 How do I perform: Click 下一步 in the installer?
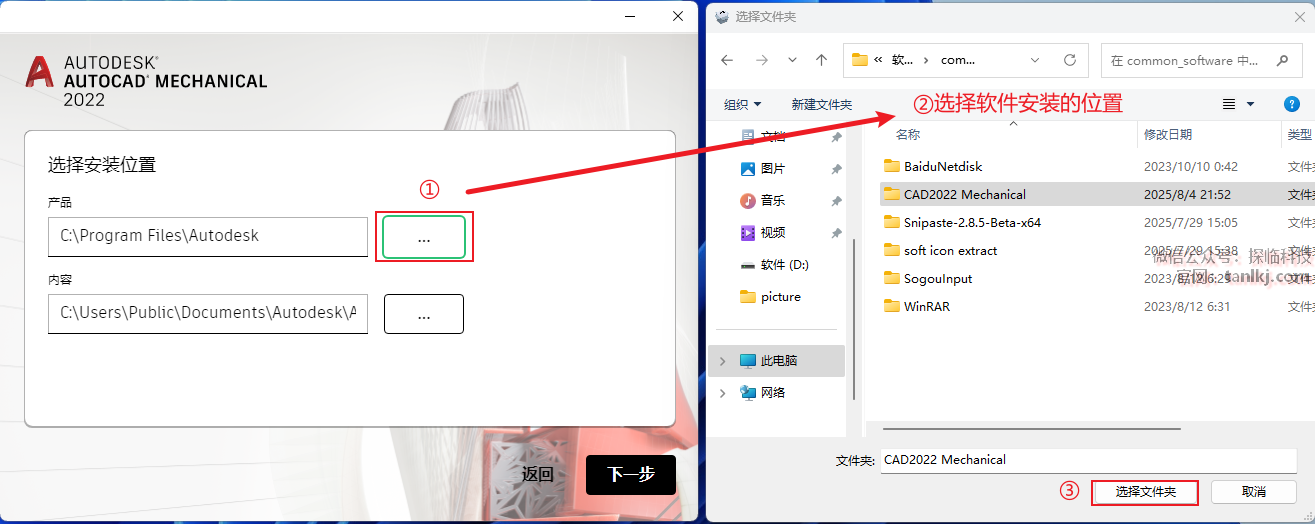pos(631,475)
